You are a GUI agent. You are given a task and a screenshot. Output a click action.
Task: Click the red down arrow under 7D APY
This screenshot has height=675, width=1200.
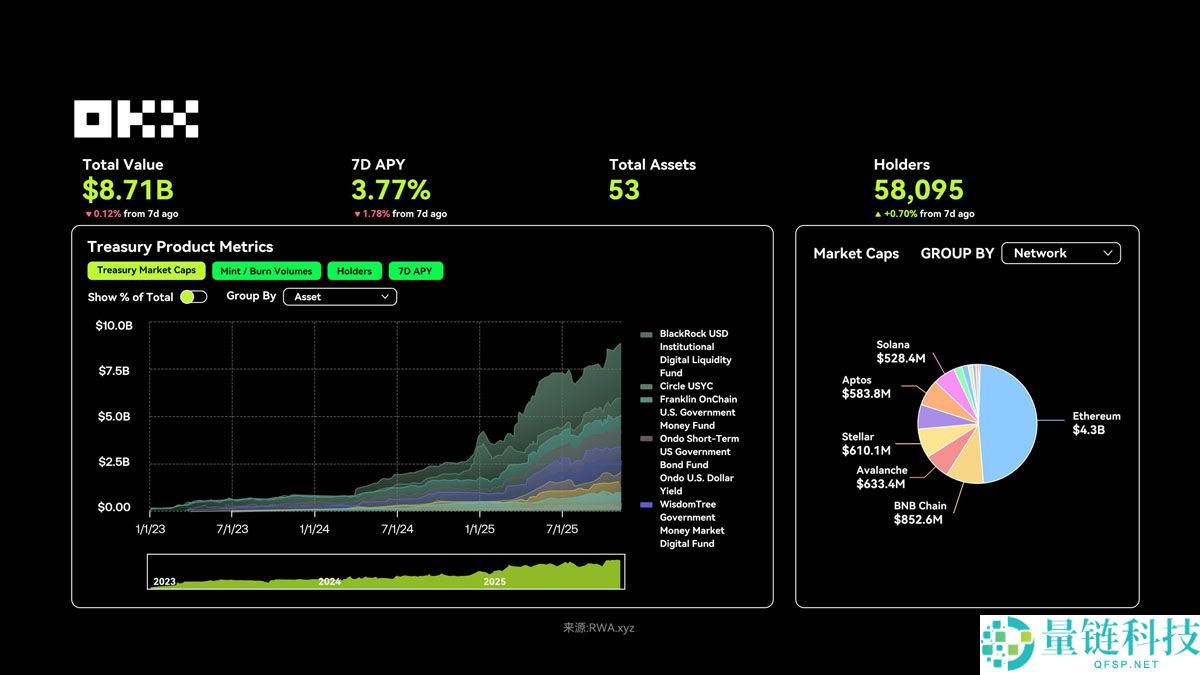click(356, 214)
